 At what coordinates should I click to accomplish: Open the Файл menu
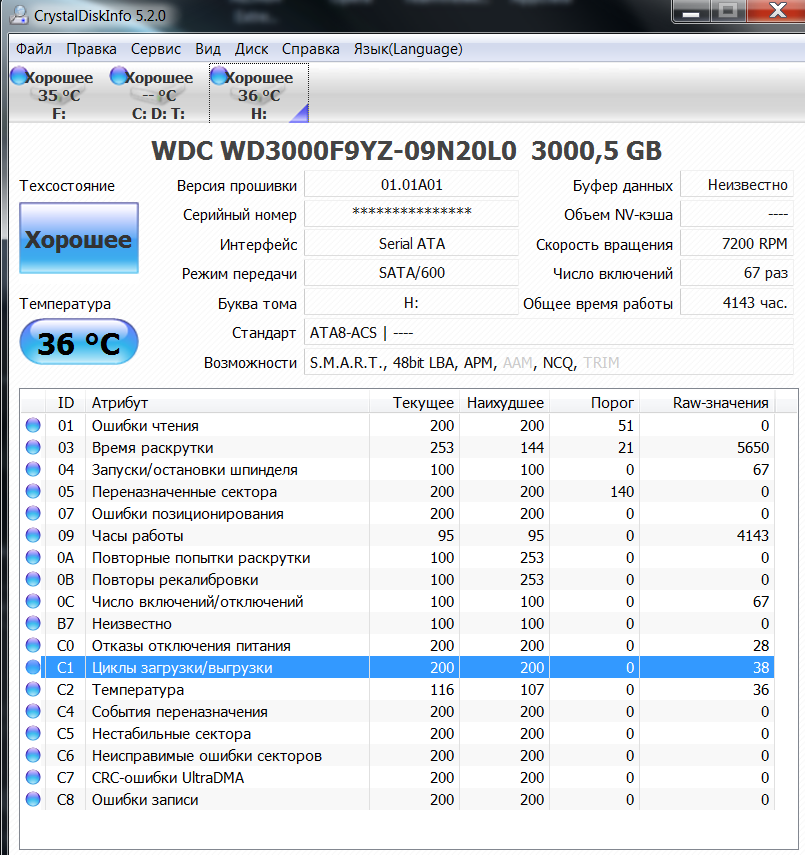33,49
